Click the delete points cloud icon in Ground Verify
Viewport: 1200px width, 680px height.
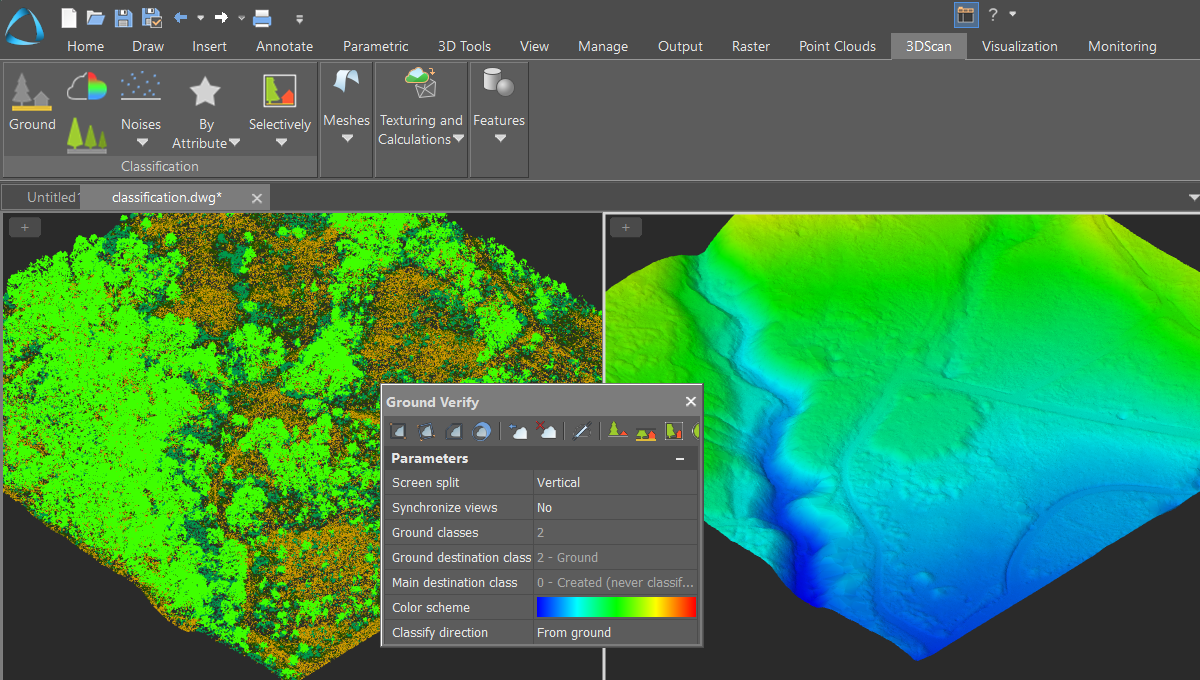pyautogui.click(x=545, y=430)
